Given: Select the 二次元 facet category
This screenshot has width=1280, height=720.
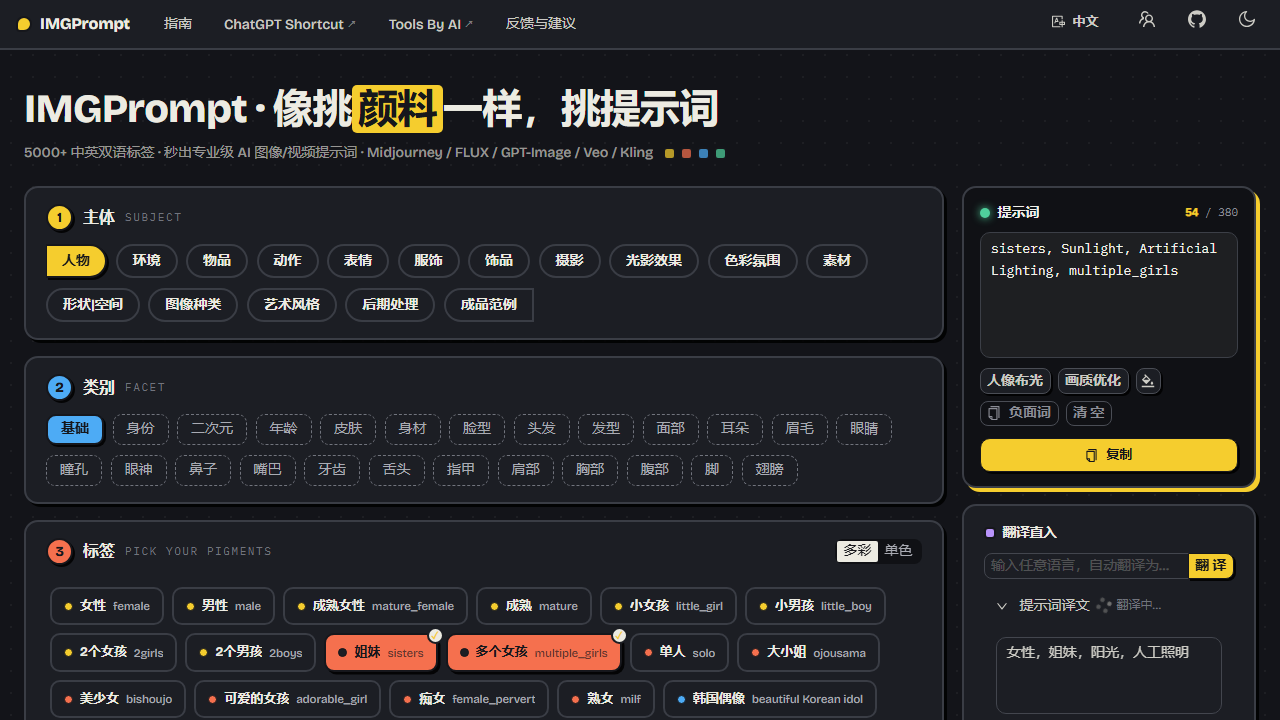Looking at the screenshot, I should pos(212,428).
